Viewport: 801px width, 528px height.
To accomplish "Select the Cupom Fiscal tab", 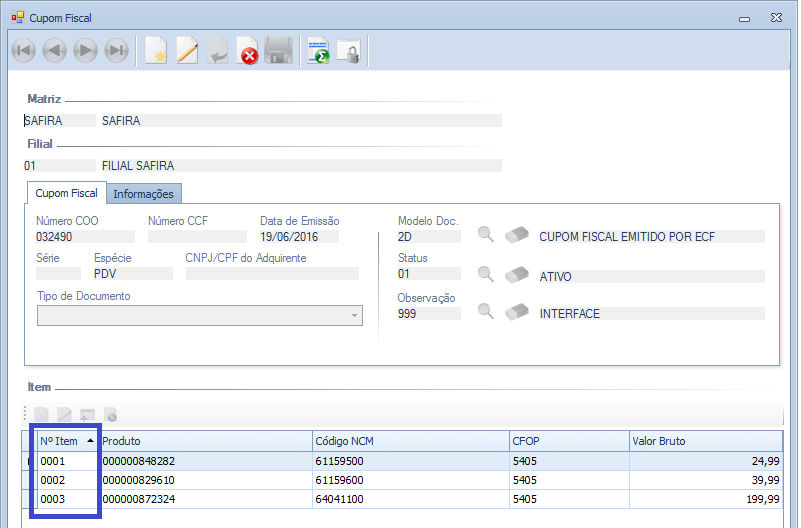I will pyautogui.click(x=66, y=193).
